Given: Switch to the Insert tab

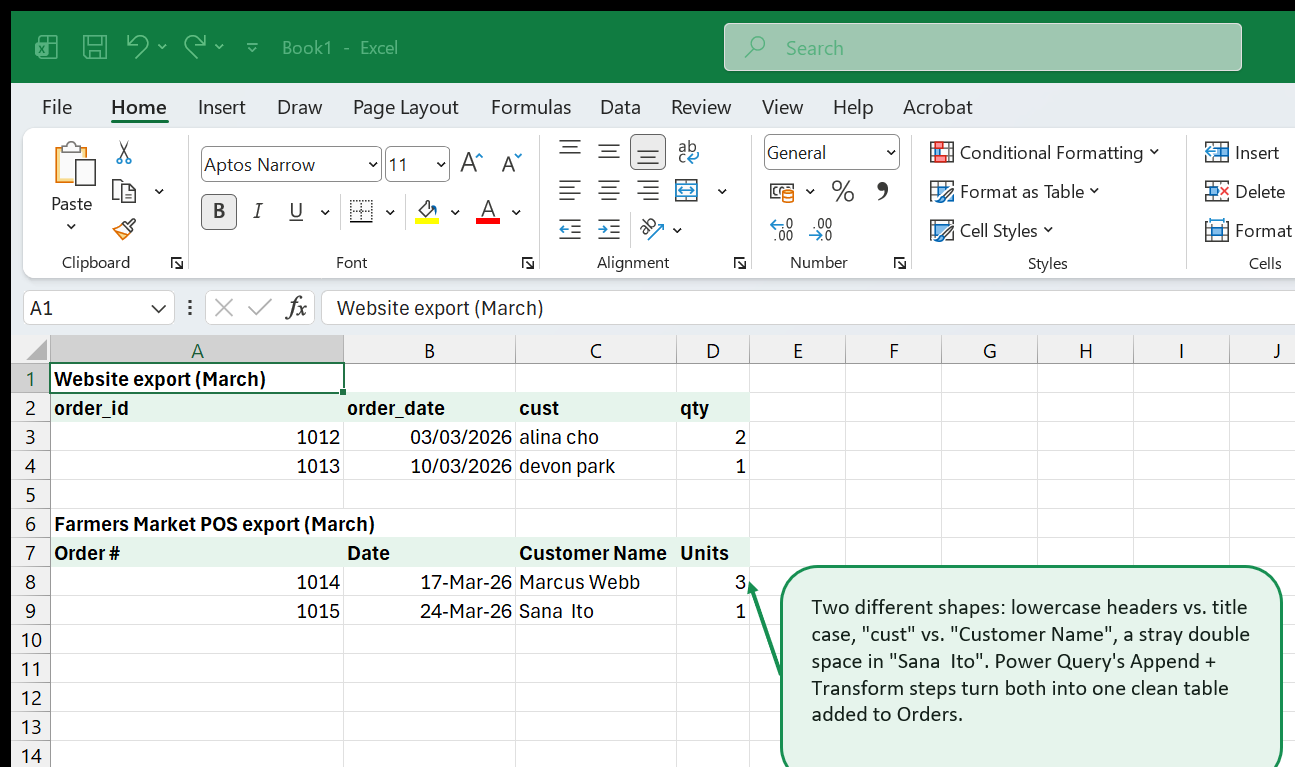Looking at the screenshot, I should pos(222,107).
